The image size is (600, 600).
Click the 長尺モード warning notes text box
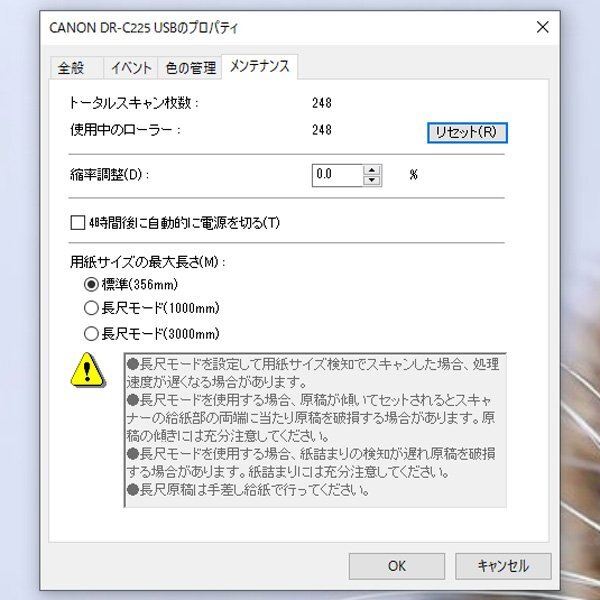click(x=315, y=430)
